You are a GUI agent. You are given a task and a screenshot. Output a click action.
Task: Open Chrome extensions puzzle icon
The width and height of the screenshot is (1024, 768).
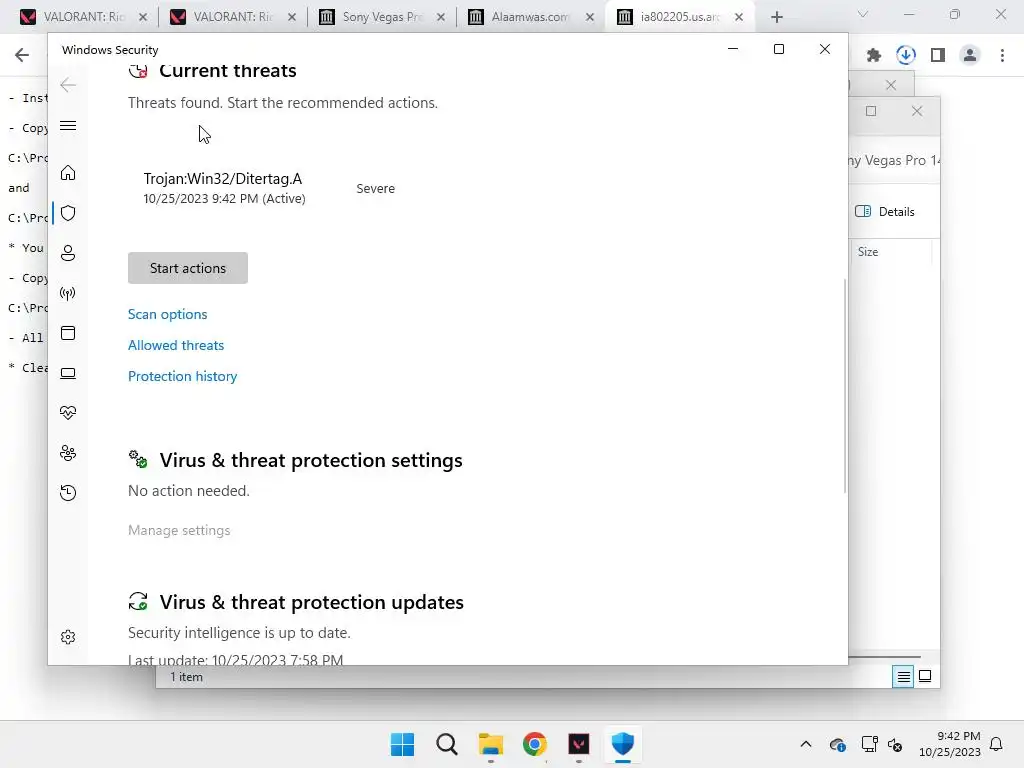point(874,56)
